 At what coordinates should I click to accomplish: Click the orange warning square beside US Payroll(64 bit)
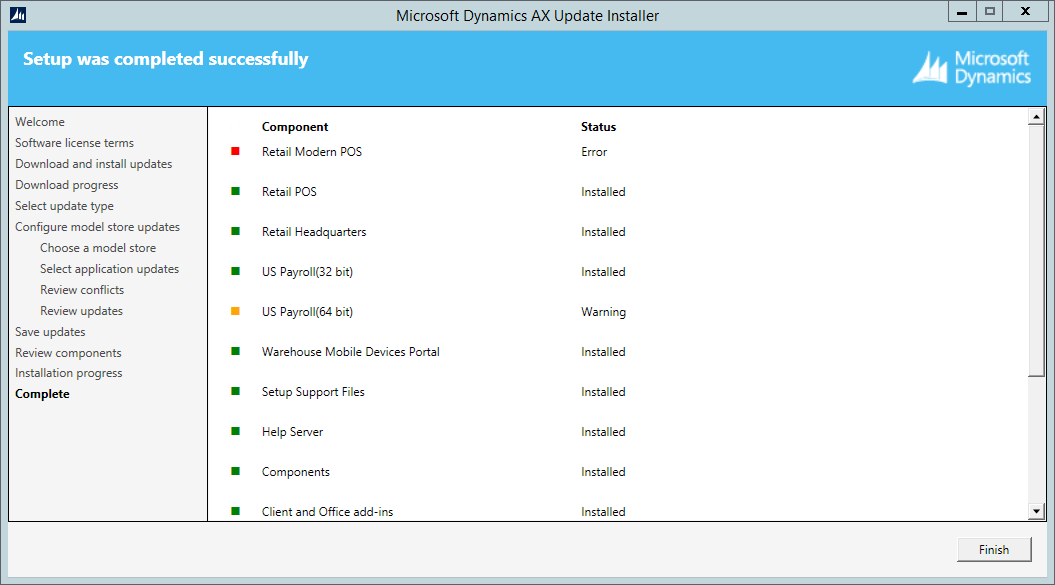click(x=235, y=311)
